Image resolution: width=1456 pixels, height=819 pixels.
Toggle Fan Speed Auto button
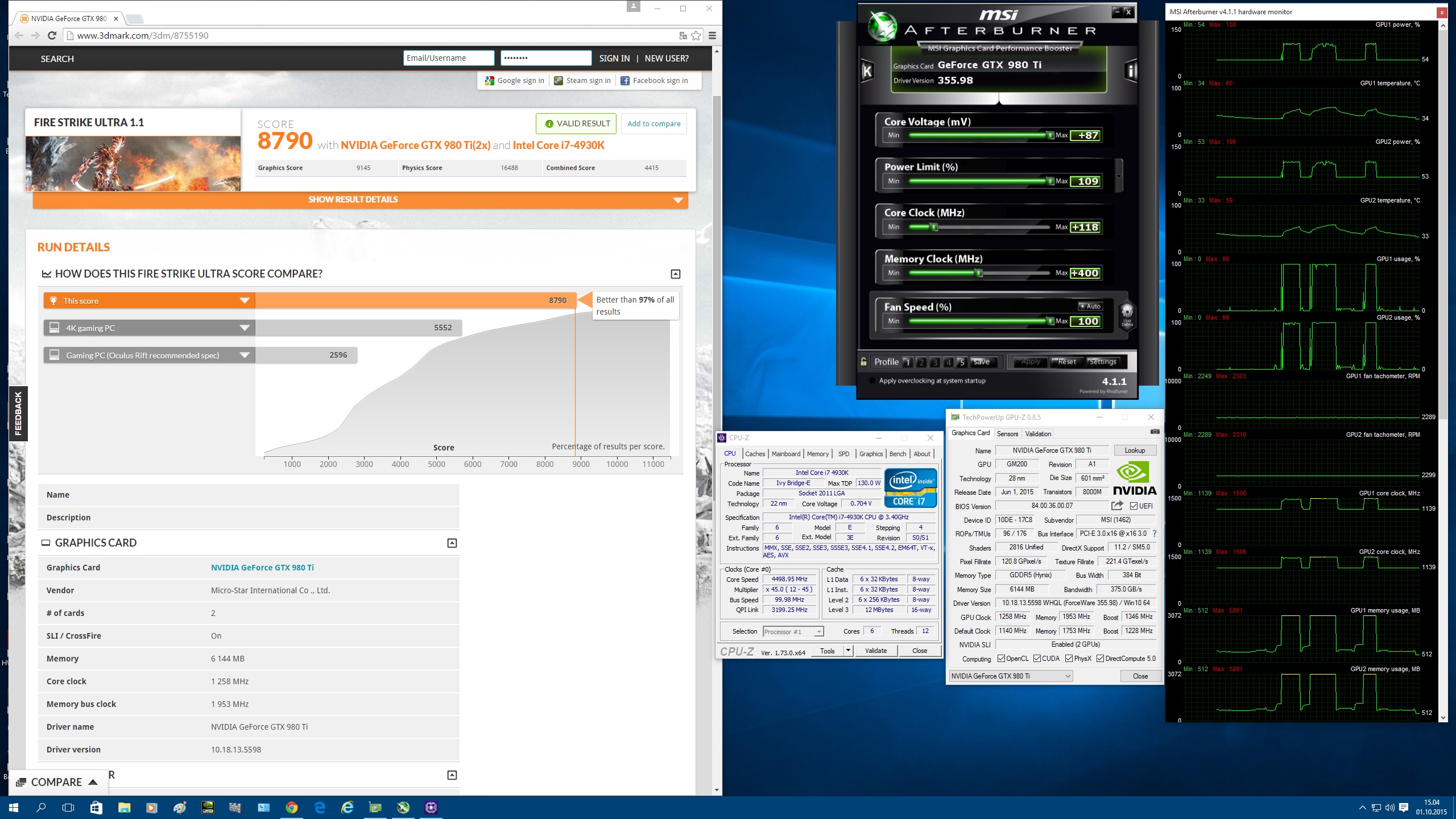point(1090,306)
